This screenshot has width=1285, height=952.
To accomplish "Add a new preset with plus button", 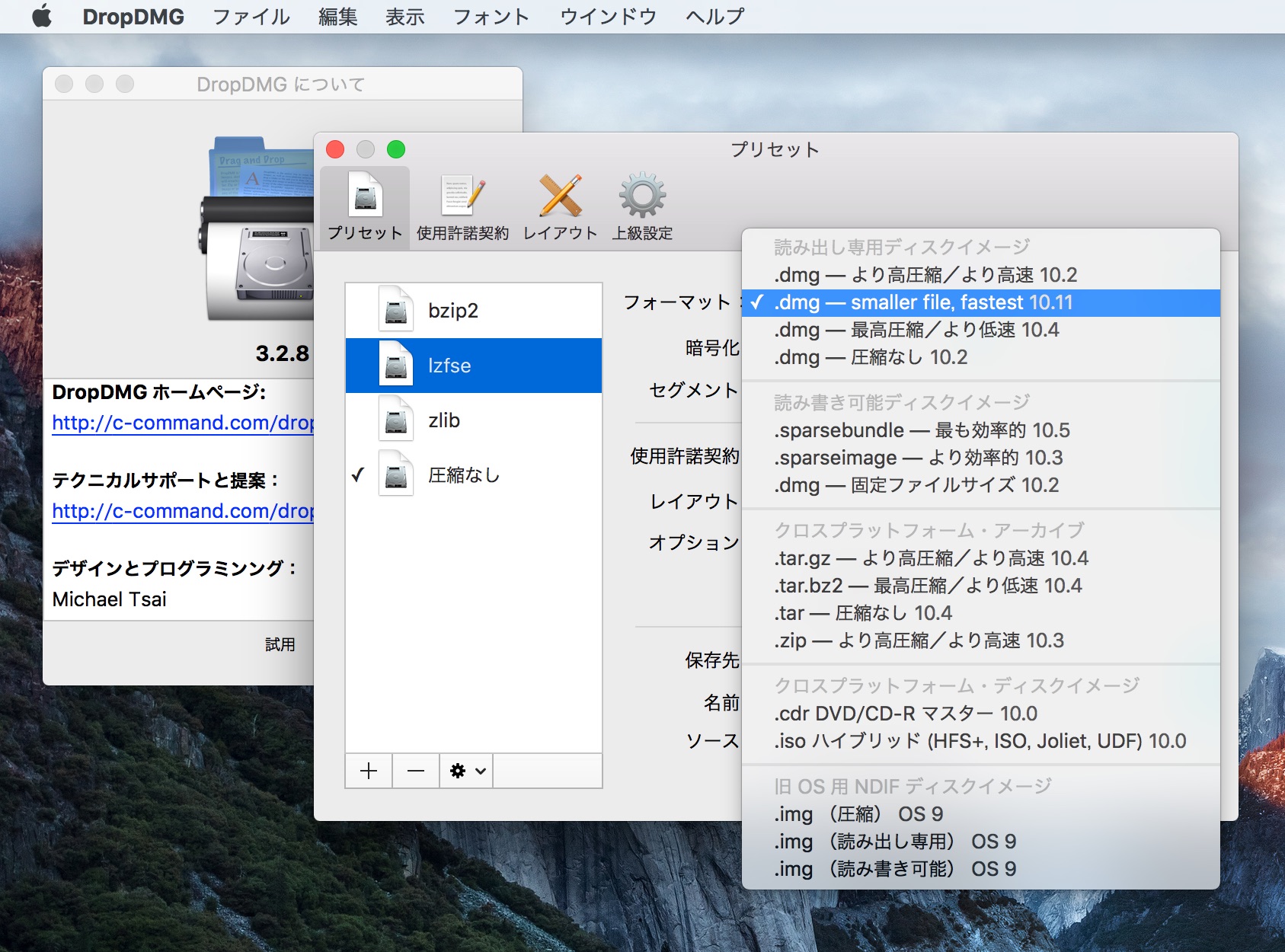I will (369, 771).
